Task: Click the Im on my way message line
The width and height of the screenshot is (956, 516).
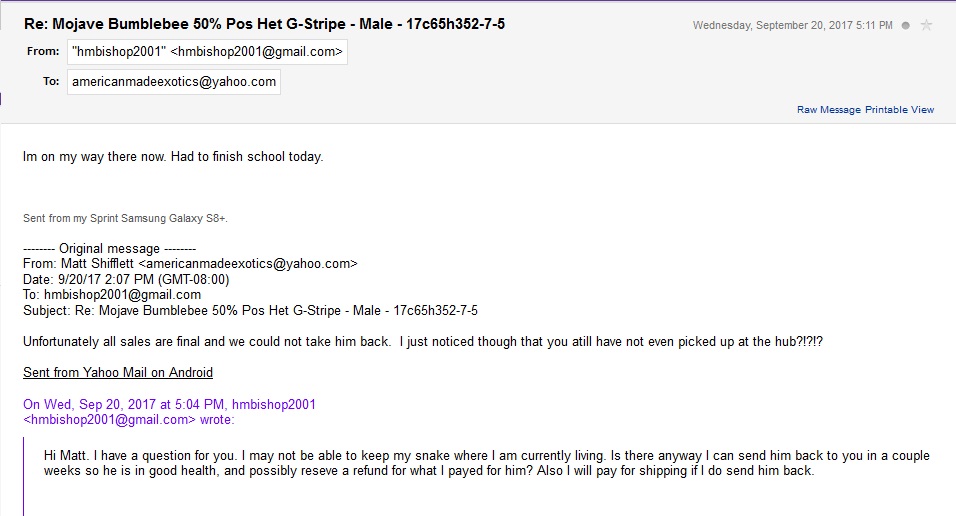Action: pos(173,157)
